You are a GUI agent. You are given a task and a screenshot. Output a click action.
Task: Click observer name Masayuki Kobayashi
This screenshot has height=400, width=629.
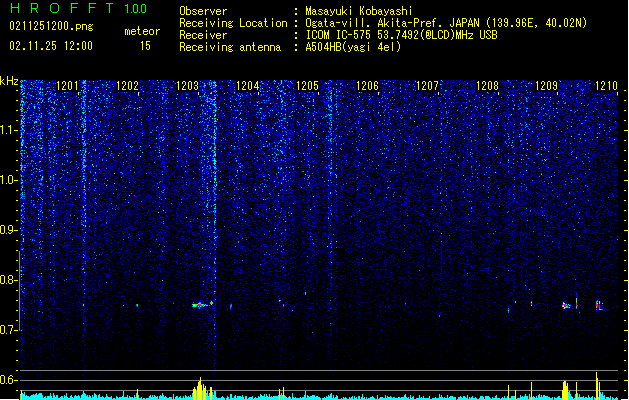(359, 11)
